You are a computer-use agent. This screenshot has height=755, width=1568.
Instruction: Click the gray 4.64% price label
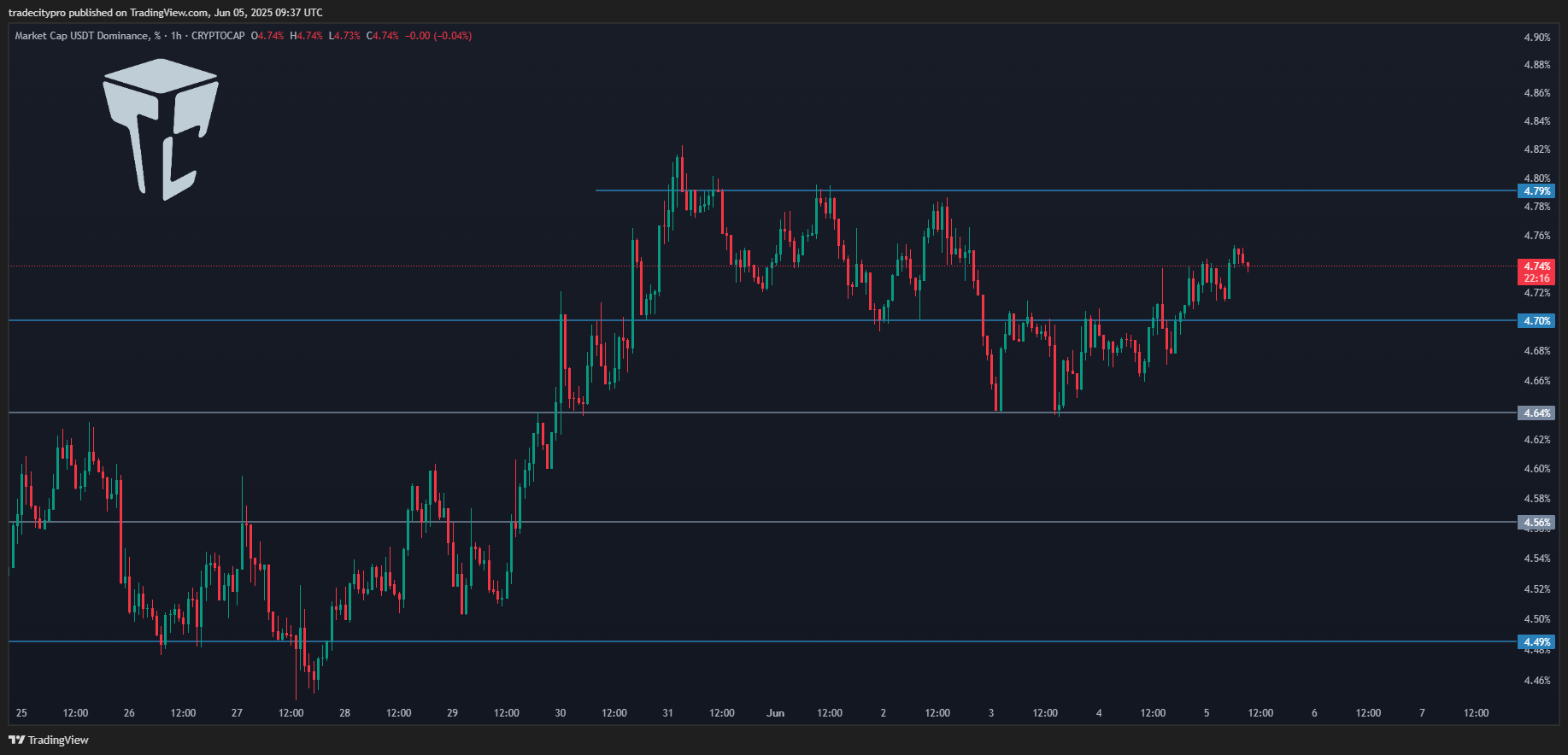click(x=1536, y=413)
